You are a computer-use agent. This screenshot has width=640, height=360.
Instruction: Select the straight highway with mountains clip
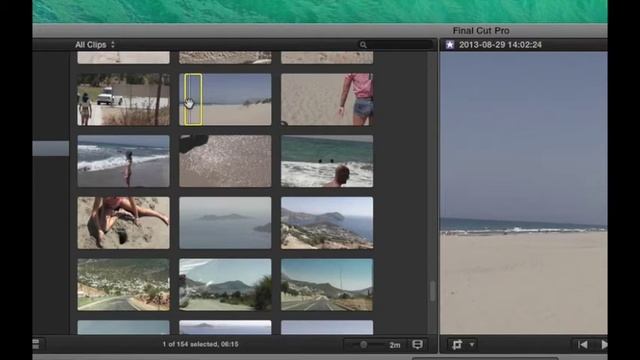(x=327, y=284)
